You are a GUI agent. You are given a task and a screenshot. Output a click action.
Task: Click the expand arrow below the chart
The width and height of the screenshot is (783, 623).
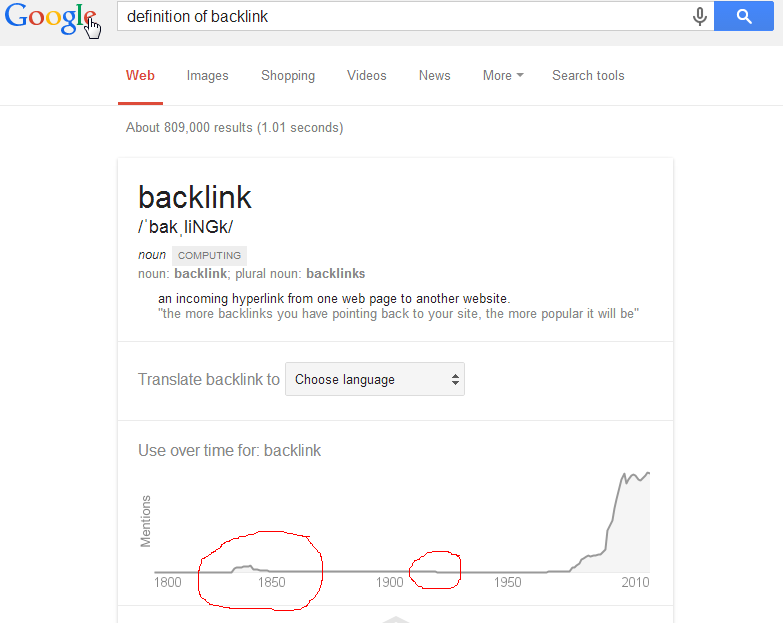(396, 619)
